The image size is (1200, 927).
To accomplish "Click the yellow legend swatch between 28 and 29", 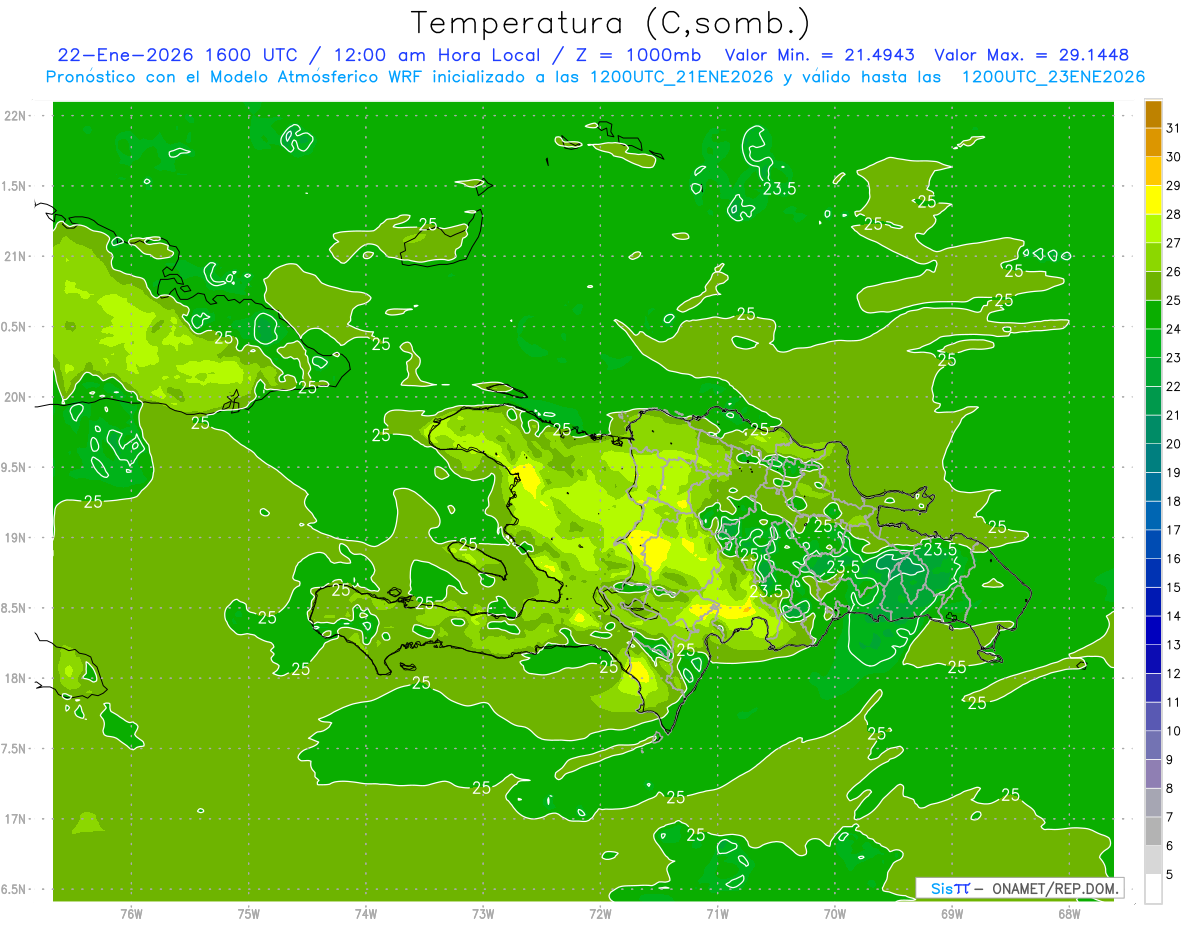I will pyautogui.click(x=1153, y=201).
